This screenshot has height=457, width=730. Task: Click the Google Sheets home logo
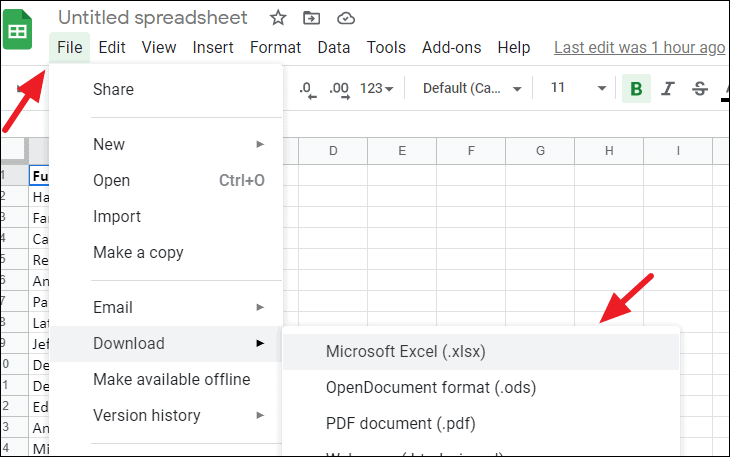pos(18,30)
